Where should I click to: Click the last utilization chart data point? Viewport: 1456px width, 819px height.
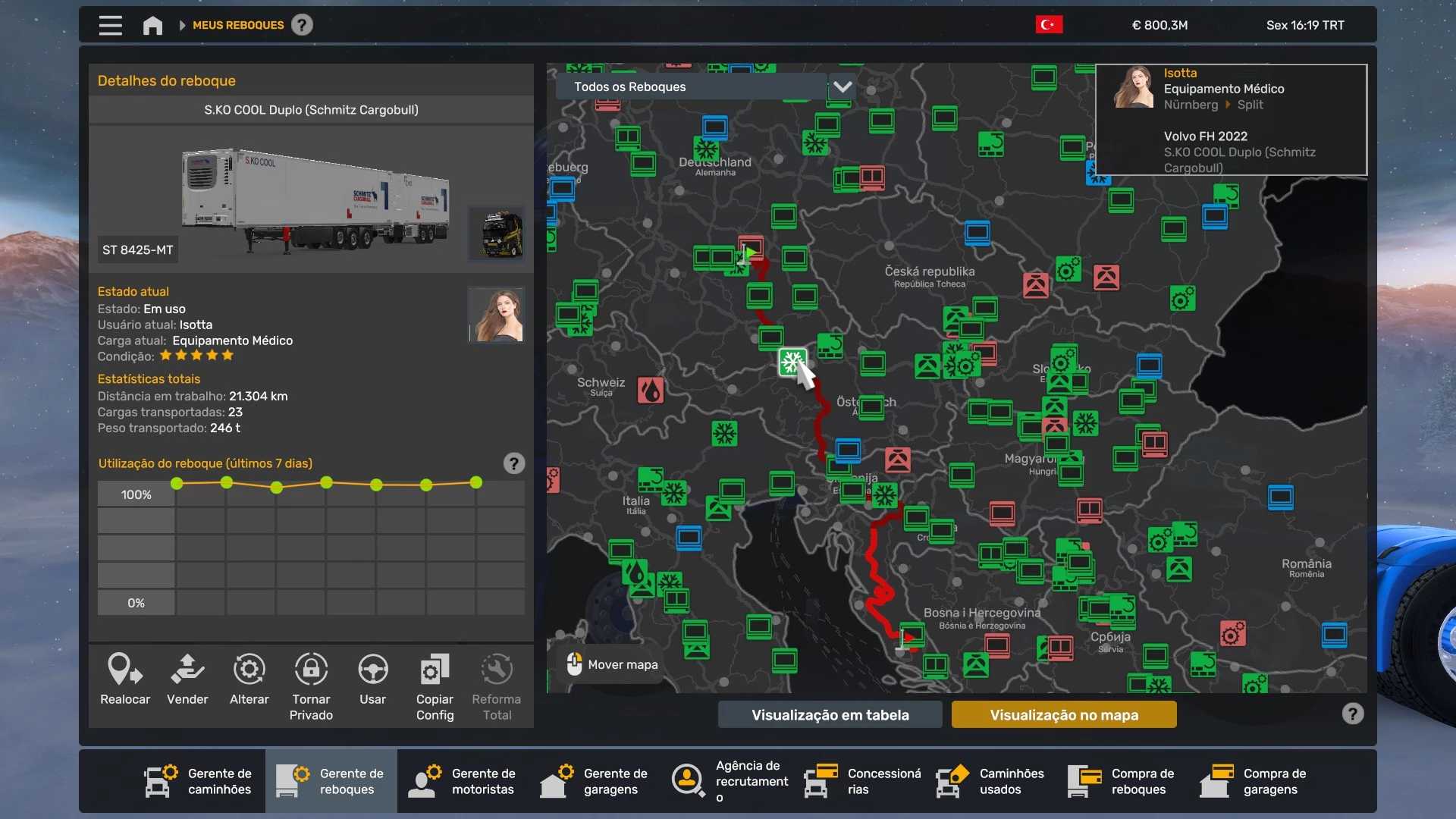pyautogui.click(x=475, y=482)
